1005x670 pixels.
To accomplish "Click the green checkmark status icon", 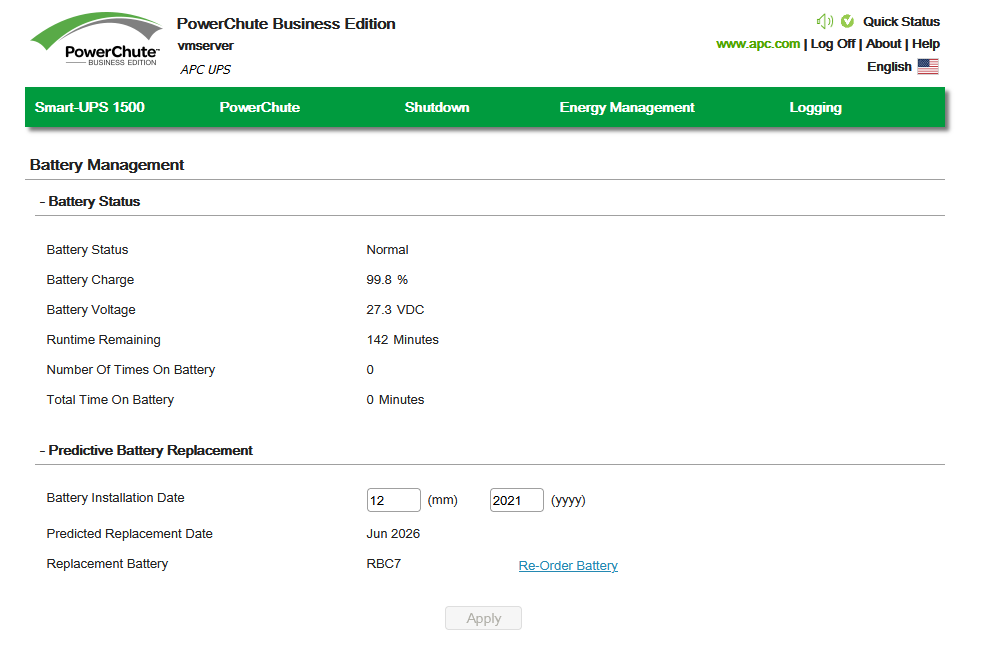I will [847, 21].
